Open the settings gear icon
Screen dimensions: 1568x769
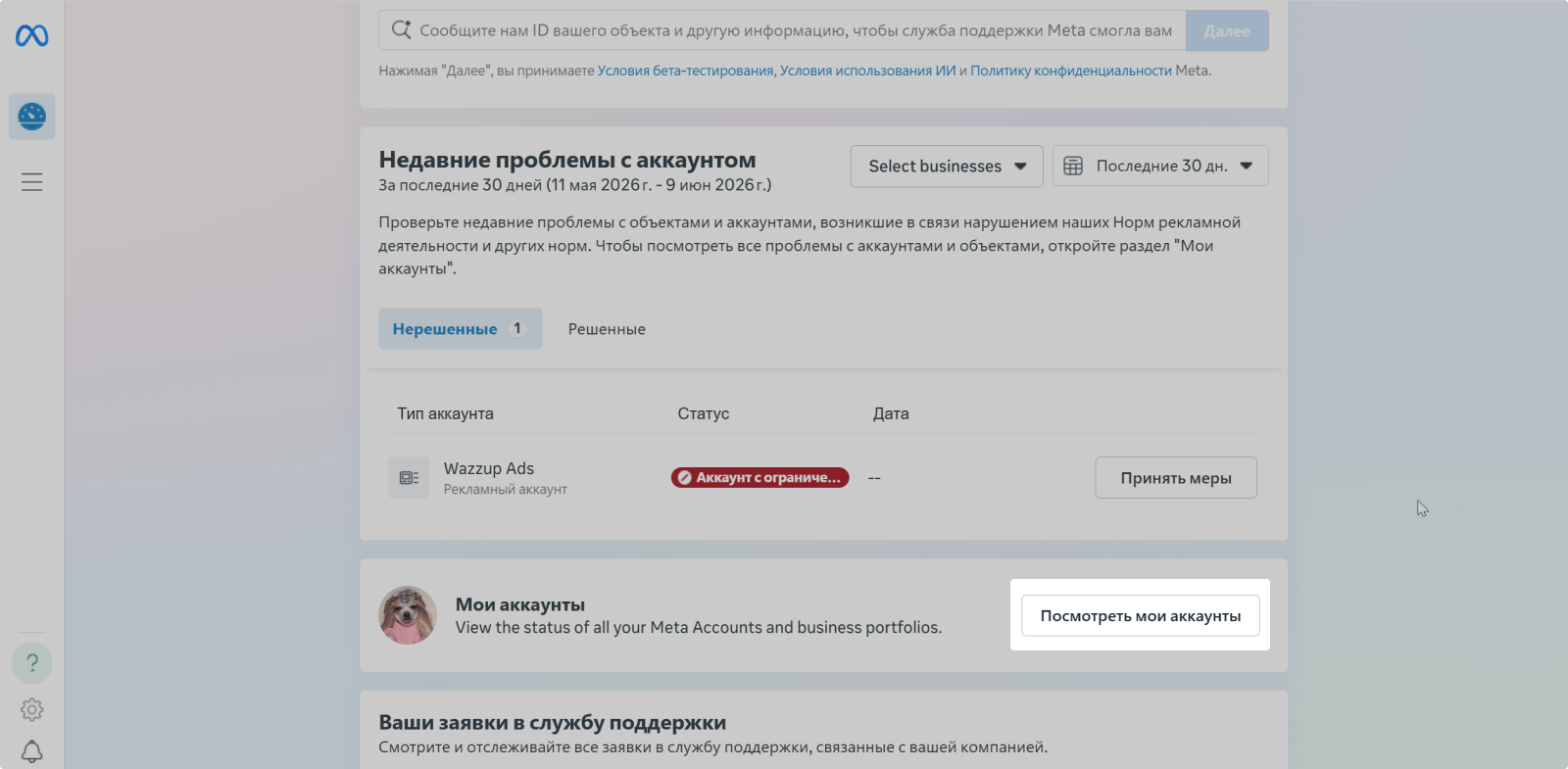pyautogui.click(x=32, y=709)
